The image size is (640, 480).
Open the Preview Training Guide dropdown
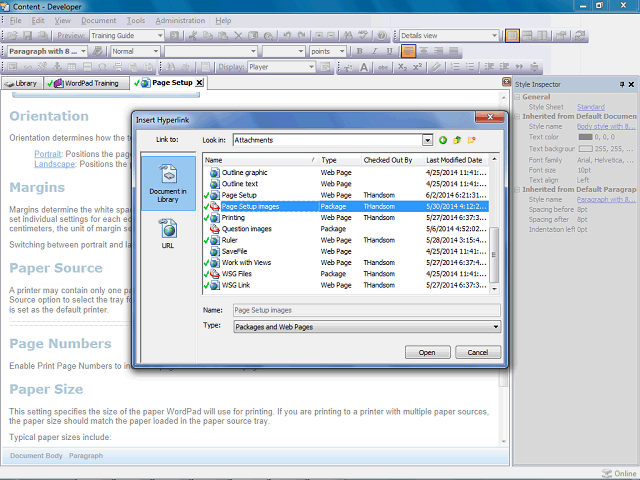160,36
